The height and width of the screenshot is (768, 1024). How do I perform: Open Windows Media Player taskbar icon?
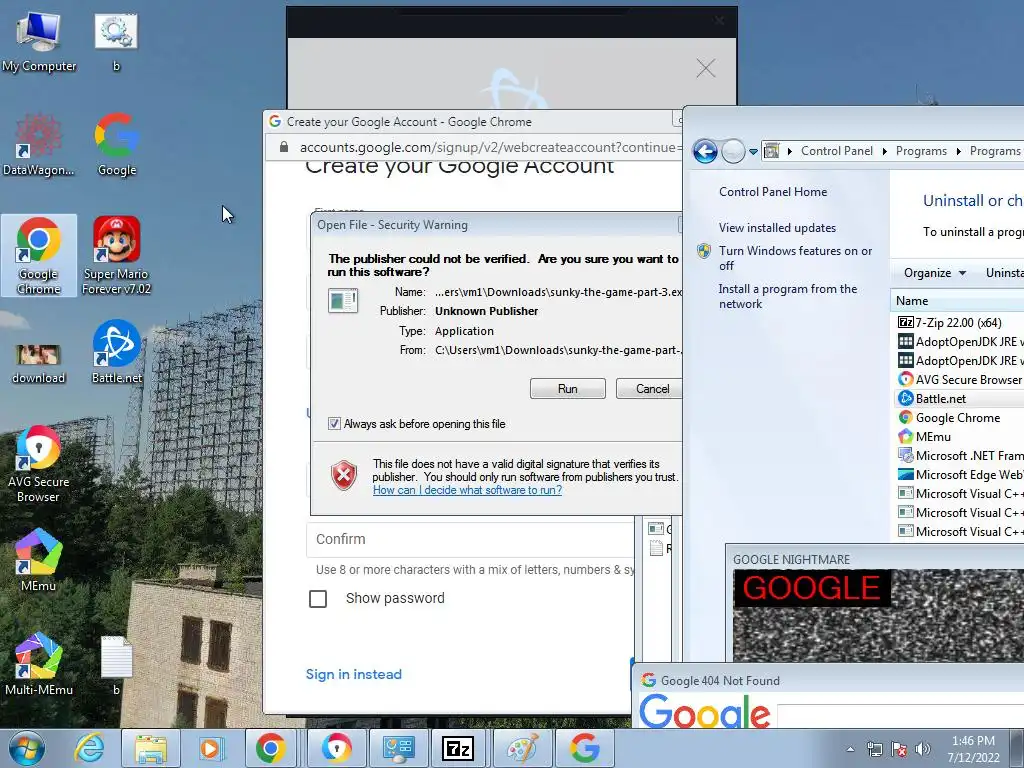[x=211, y=748]
